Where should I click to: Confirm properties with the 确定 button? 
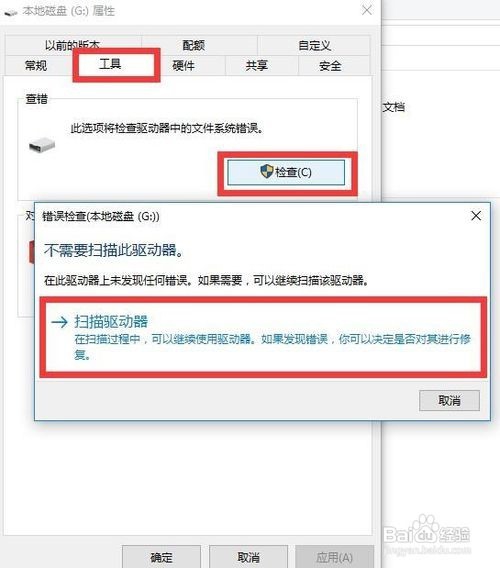coord(161,556)
